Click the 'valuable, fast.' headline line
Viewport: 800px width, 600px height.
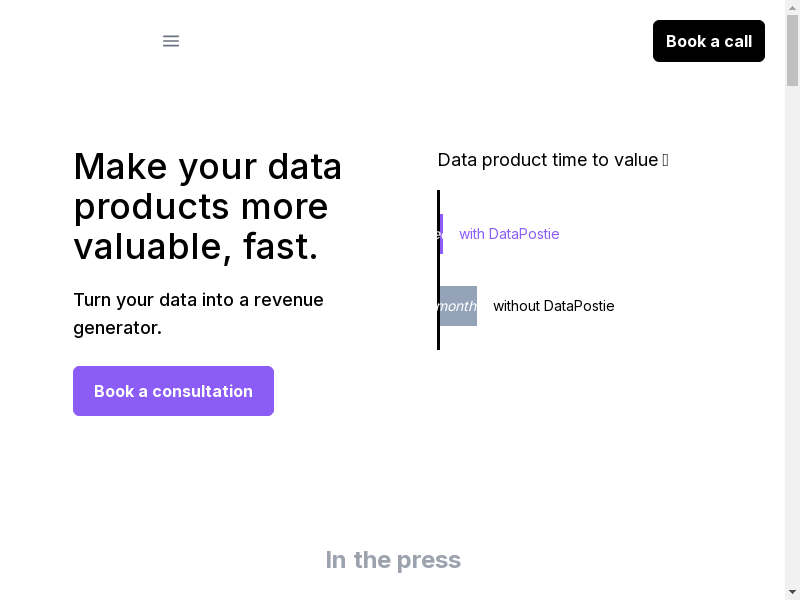196,246
